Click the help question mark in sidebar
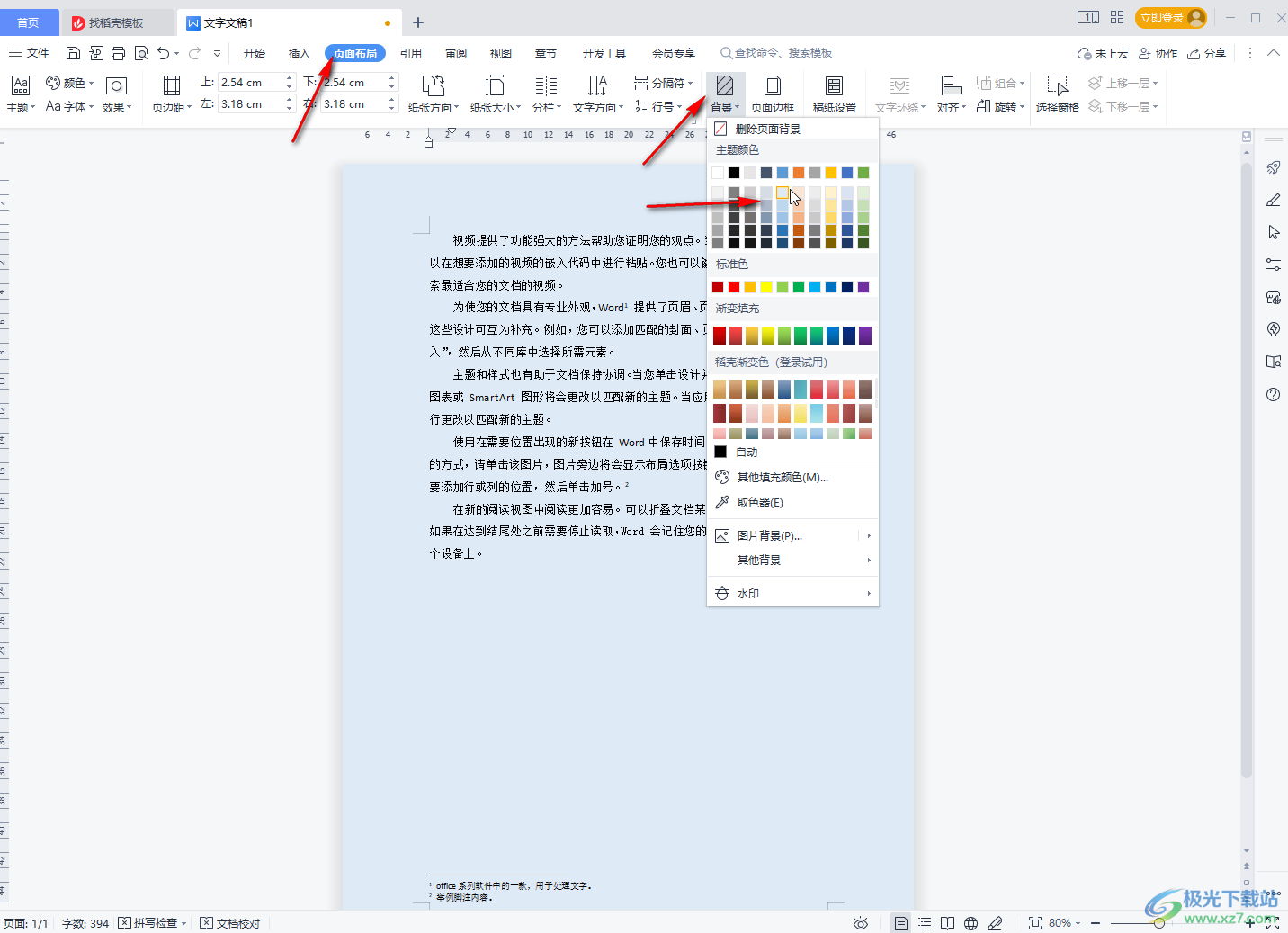The width and height of the screenshot is (1288, 933). tap(1274, 394)
